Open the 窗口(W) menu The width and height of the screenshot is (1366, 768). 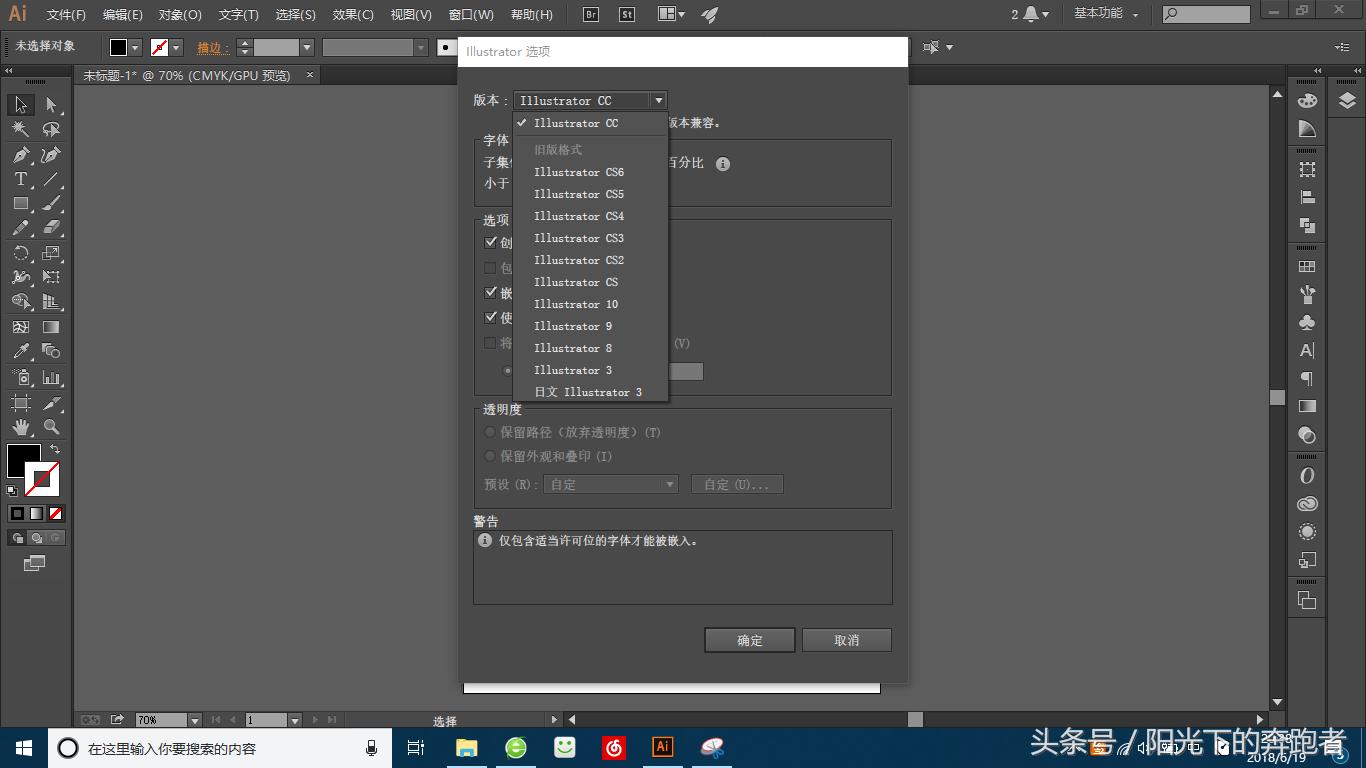(x=470, y=14)
